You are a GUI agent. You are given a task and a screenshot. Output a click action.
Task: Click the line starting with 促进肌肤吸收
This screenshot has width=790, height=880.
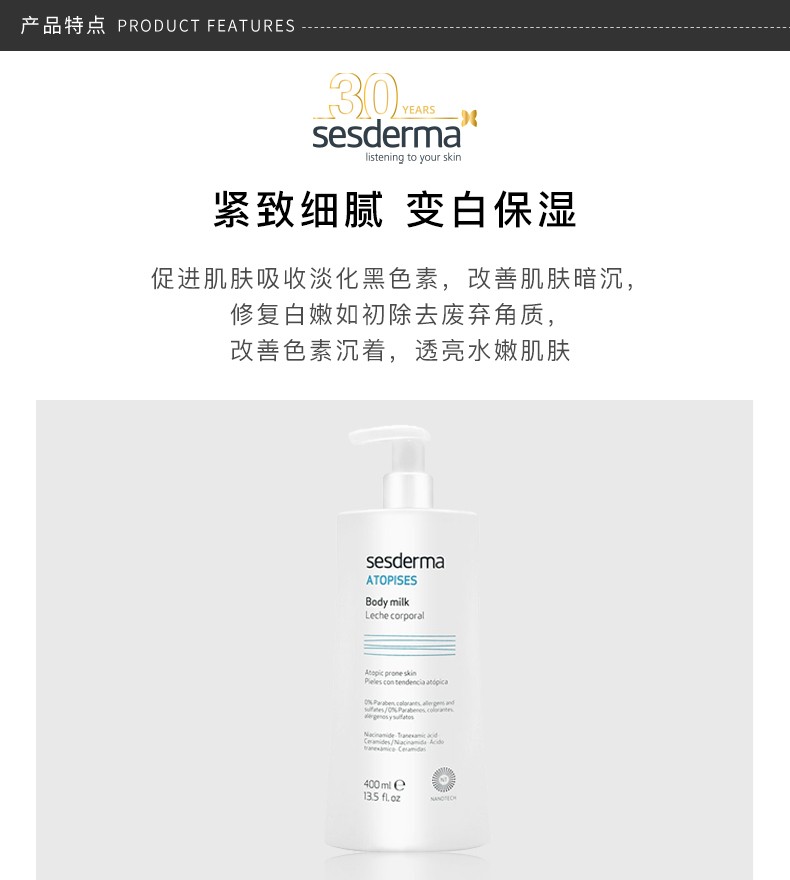pos(394,278)
